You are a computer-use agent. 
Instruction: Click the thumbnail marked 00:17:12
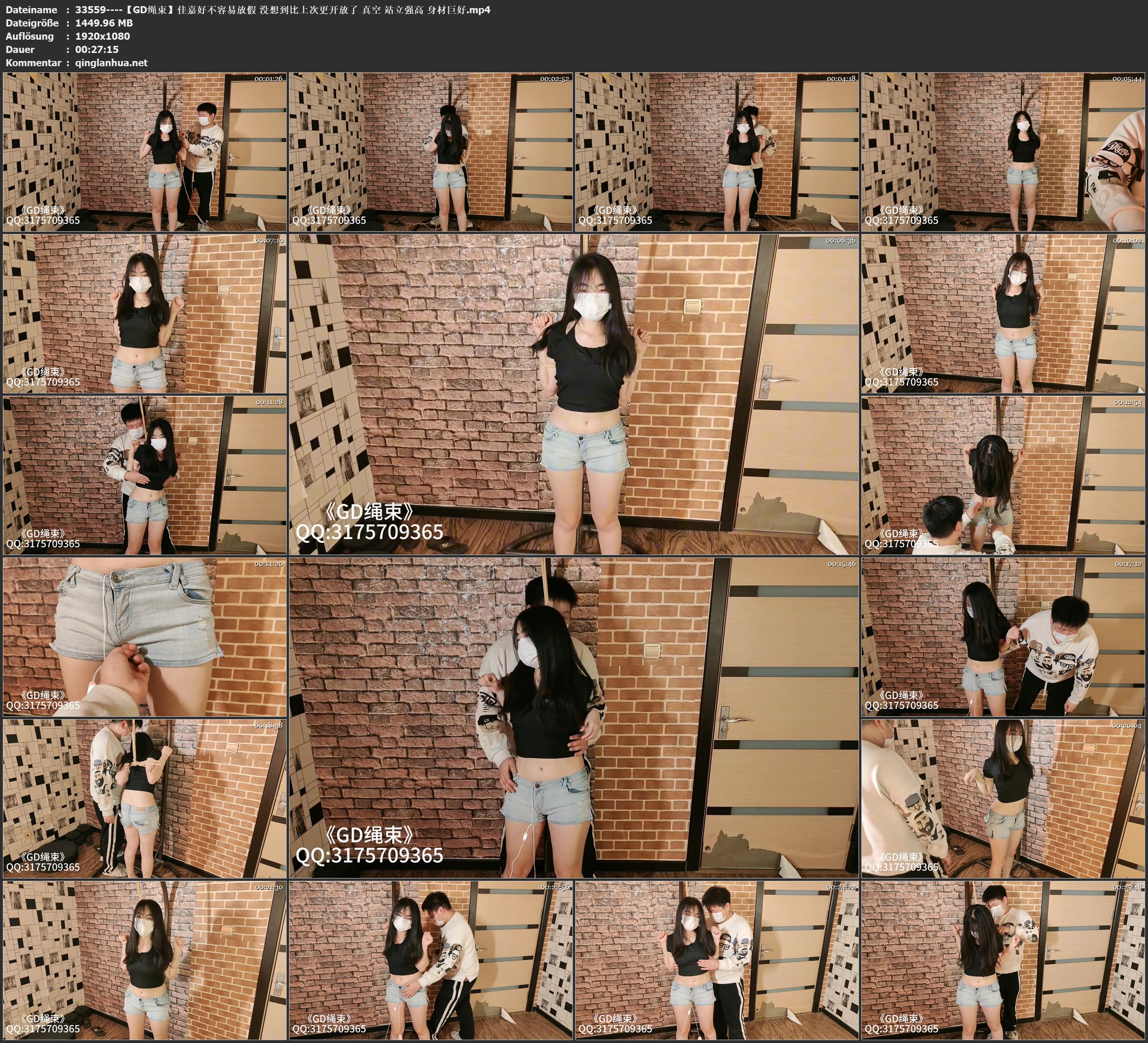[1003, 636]
